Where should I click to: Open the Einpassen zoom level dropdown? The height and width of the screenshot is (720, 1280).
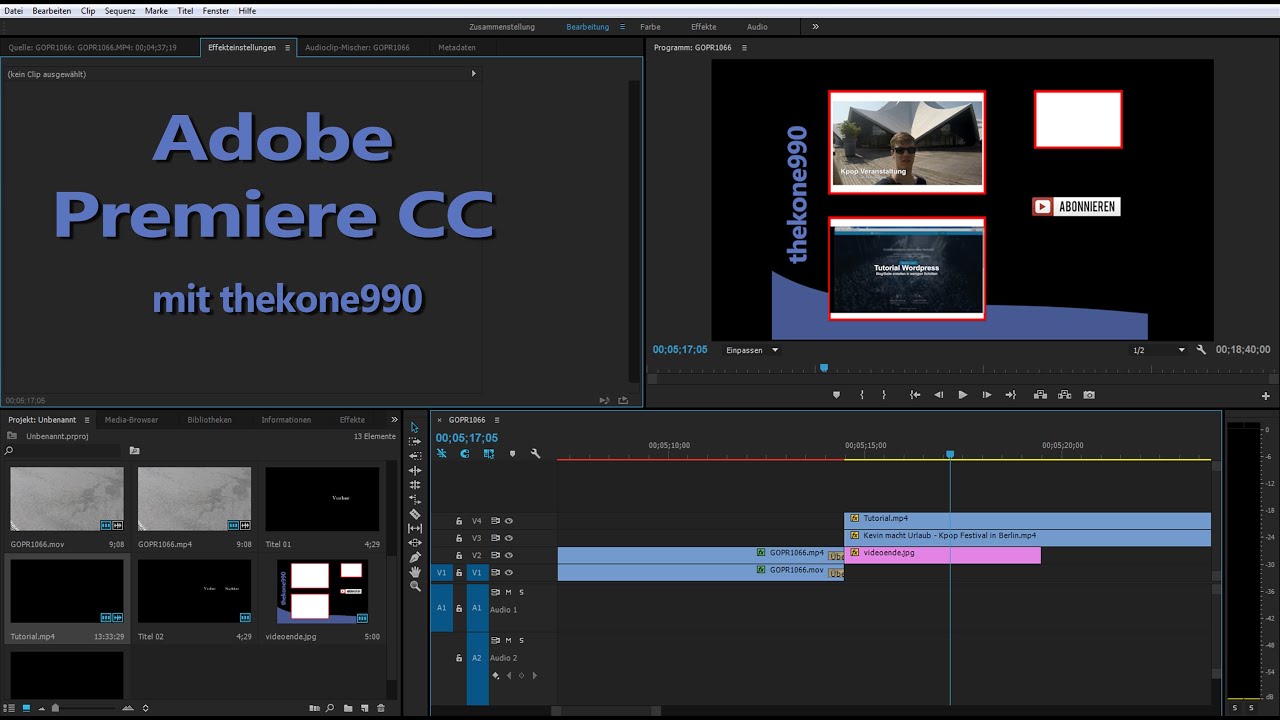(752, 350)
